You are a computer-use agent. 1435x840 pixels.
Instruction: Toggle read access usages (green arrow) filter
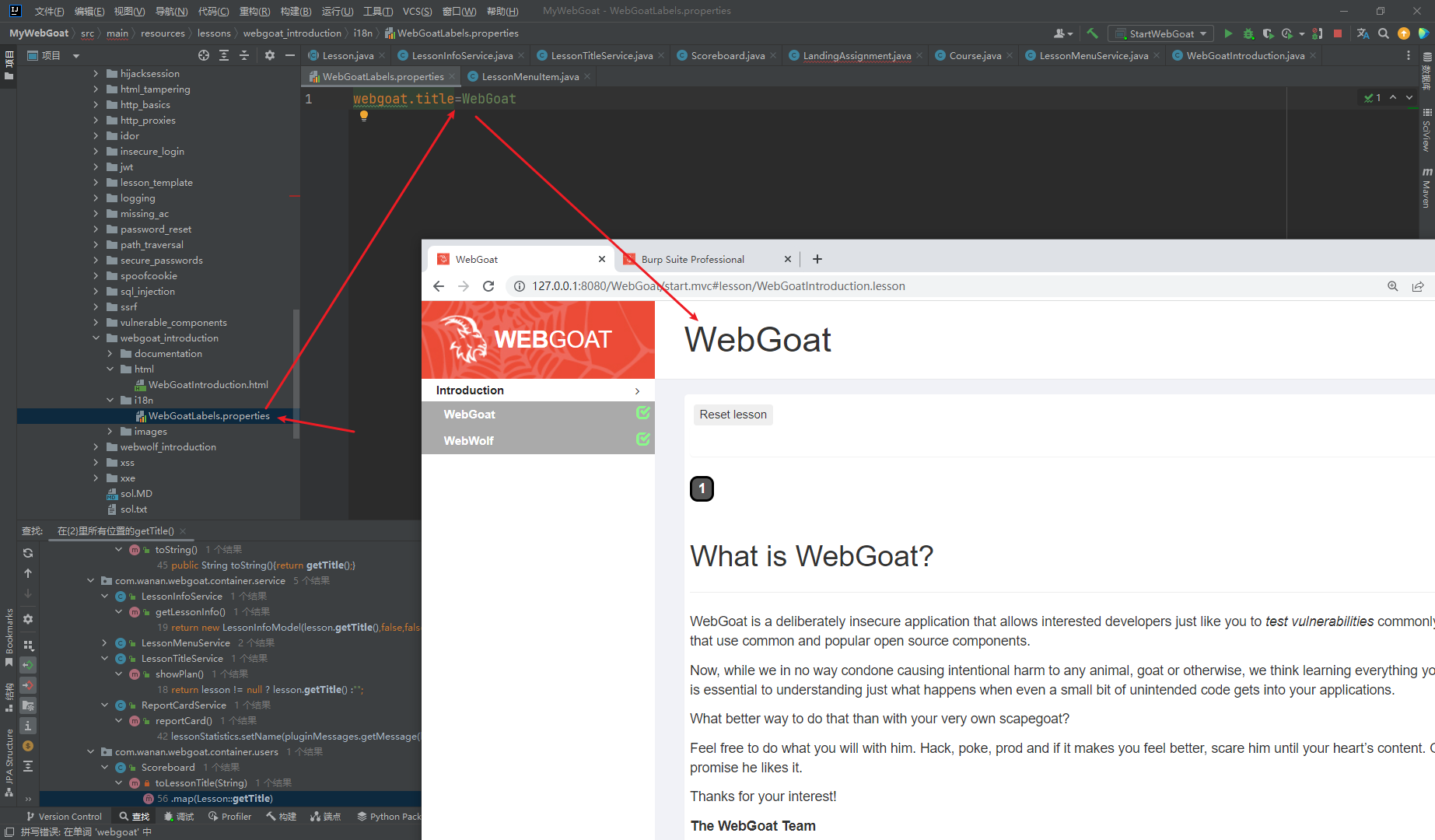tap(28, 665)
